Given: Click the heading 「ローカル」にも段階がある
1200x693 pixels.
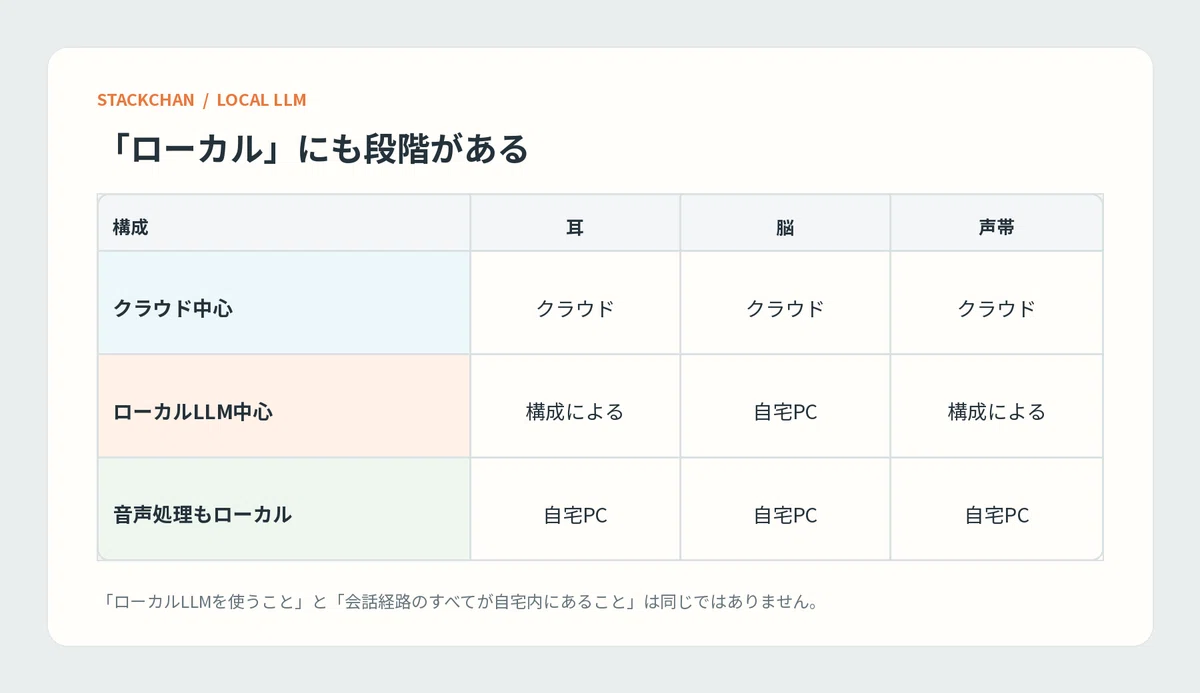Looking at the screenshot, I should (313, 149).
